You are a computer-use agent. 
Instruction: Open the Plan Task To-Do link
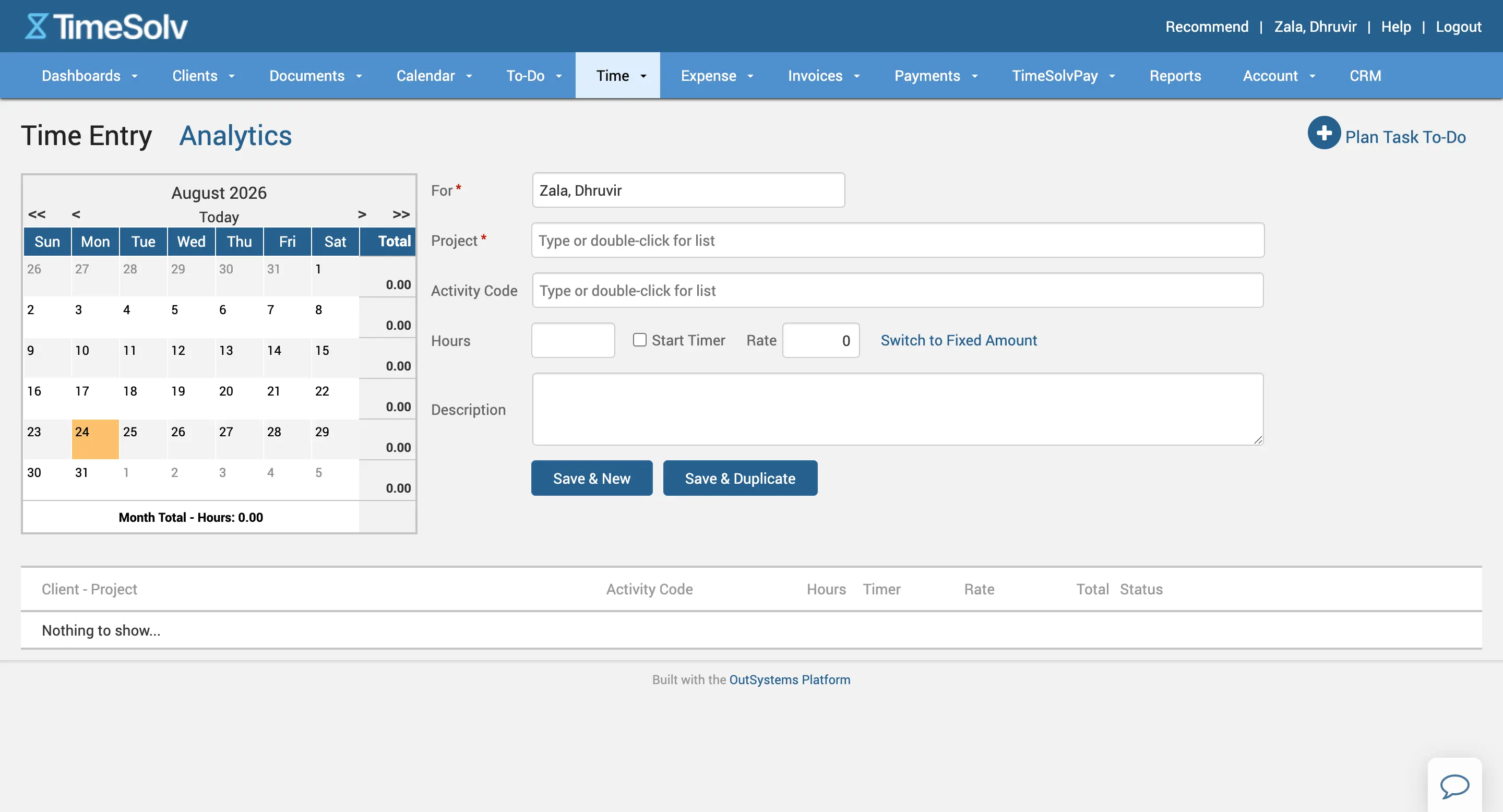coord(1405,137)
